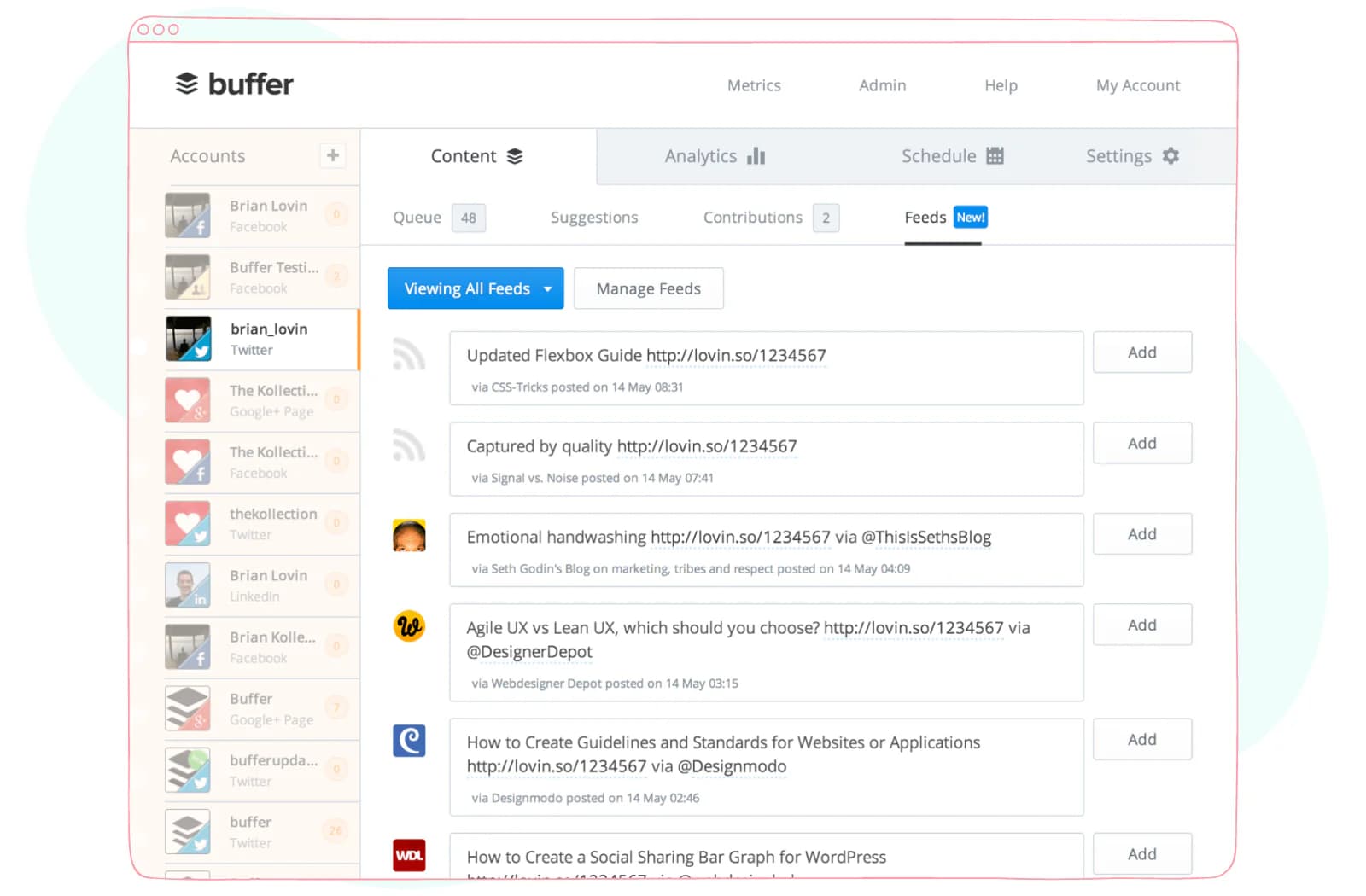Image resolution: width=1366 pixels, height=896 pixels.
Task: Select Brian Lovin LinkedIn avatar
Action: coord(188,585)
